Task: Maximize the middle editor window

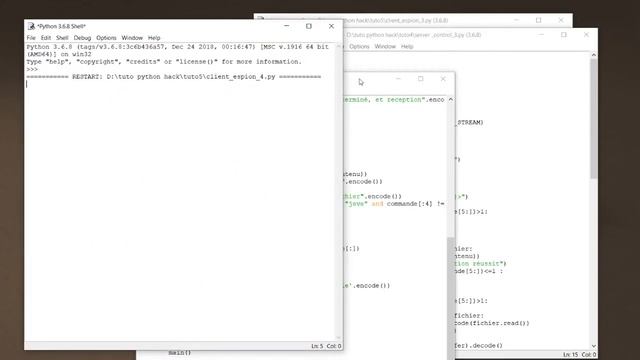Action: [x=420, y=79]
